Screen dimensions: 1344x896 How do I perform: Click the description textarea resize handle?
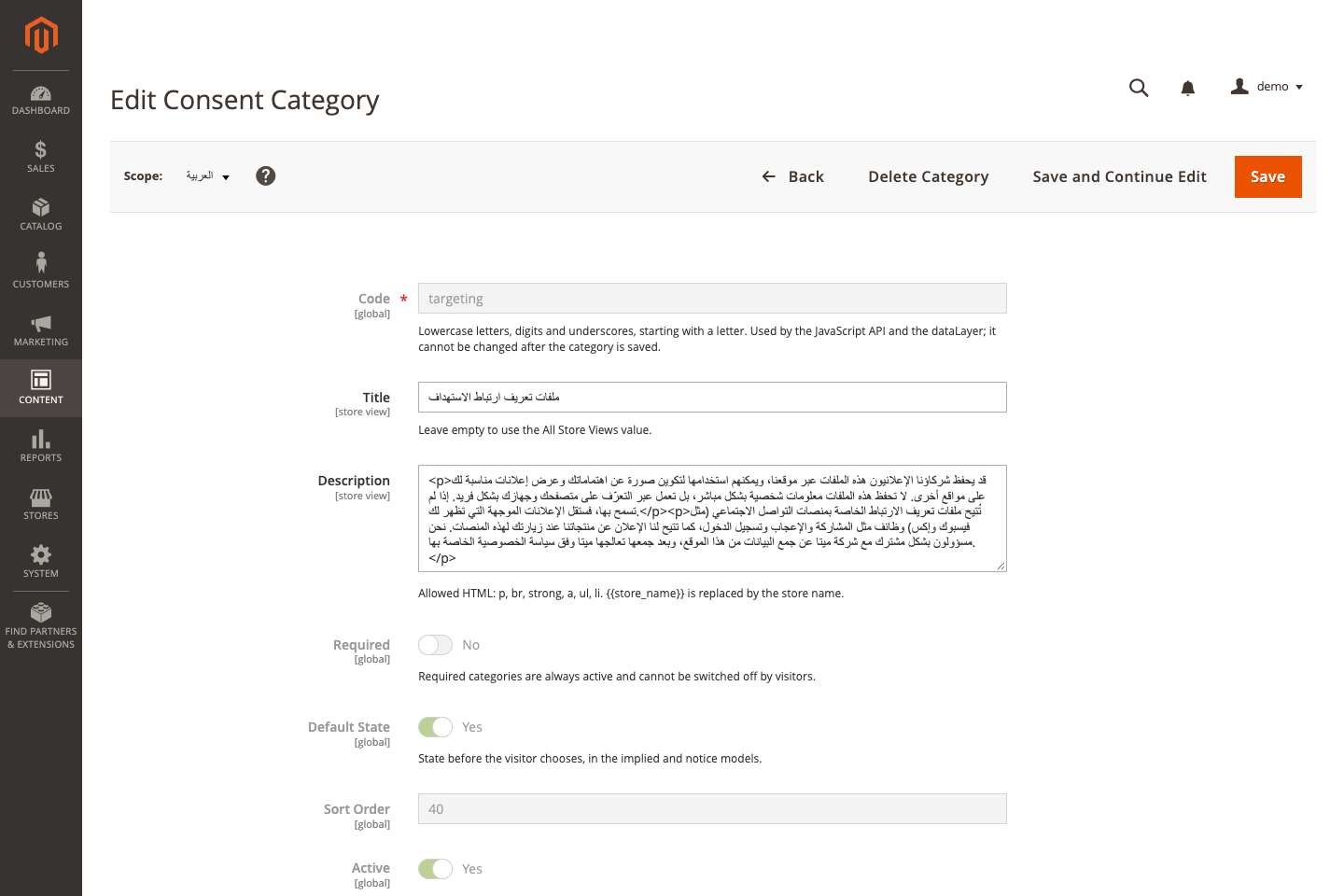click(1001, 566)
